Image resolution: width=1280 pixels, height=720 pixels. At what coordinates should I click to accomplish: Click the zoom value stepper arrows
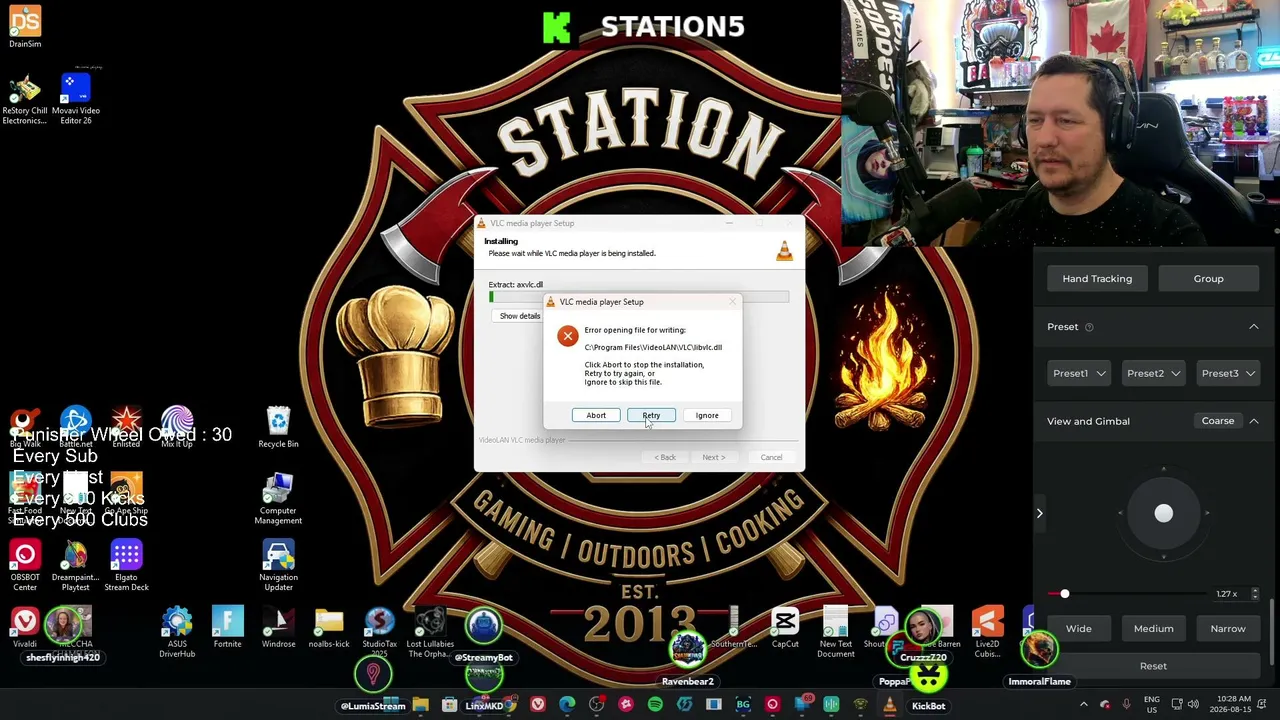(x=1255, y=594)
